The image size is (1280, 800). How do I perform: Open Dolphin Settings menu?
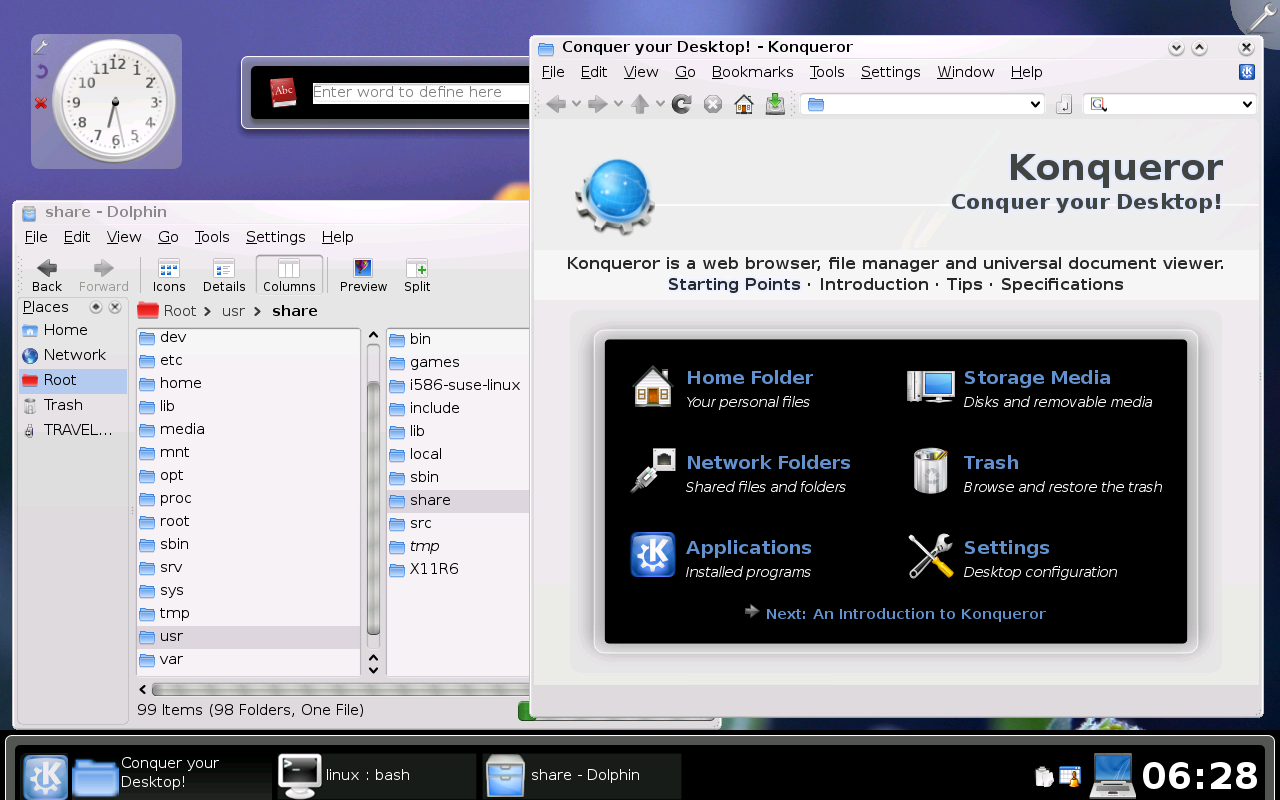275,237
